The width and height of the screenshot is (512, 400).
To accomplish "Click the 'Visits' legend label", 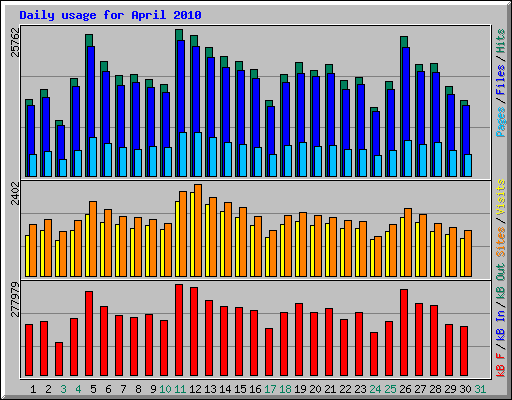I will 501,198.
